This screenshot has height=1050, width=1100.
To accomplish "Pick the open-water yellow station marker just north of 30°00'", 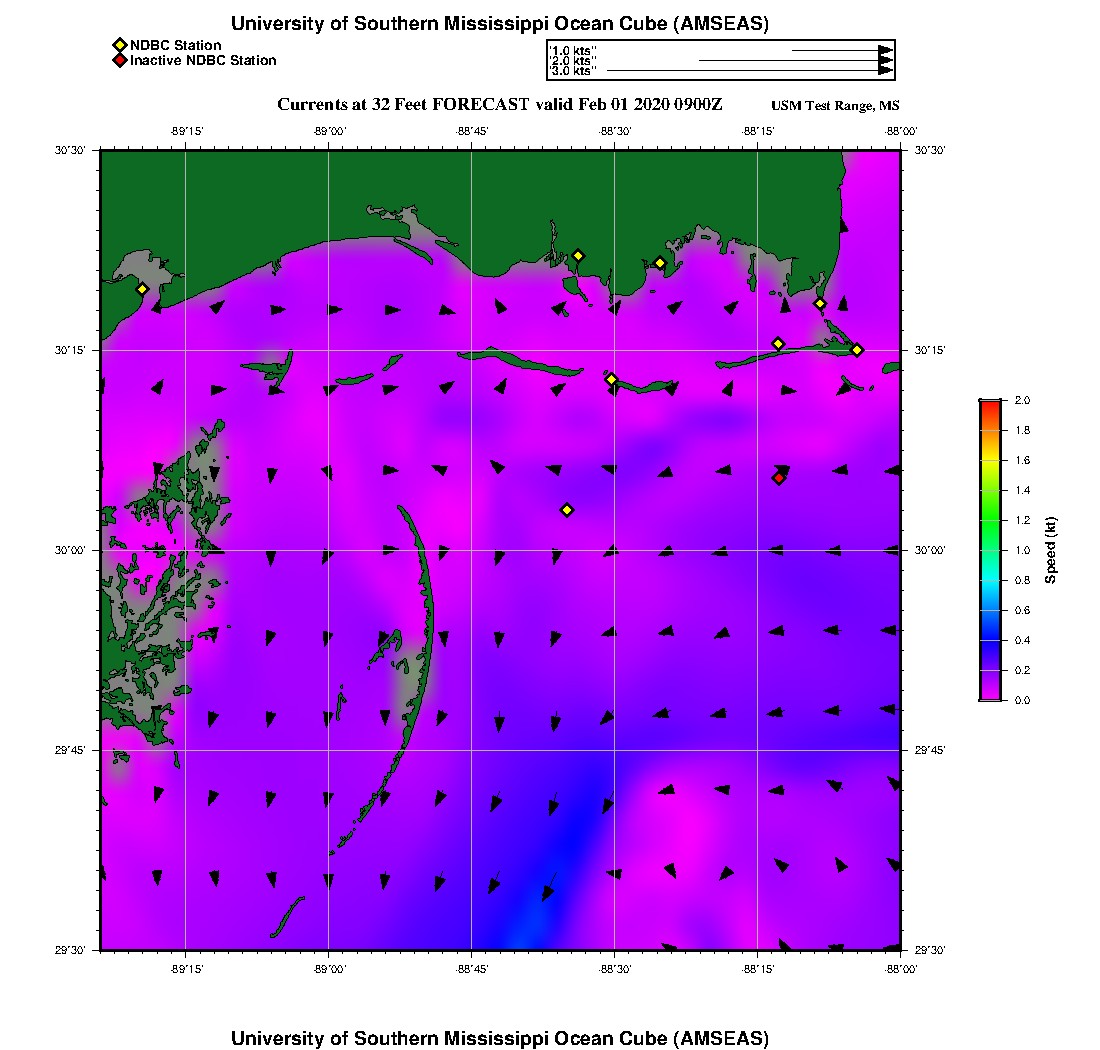I will pyautogui.click(x=568, y=510).
